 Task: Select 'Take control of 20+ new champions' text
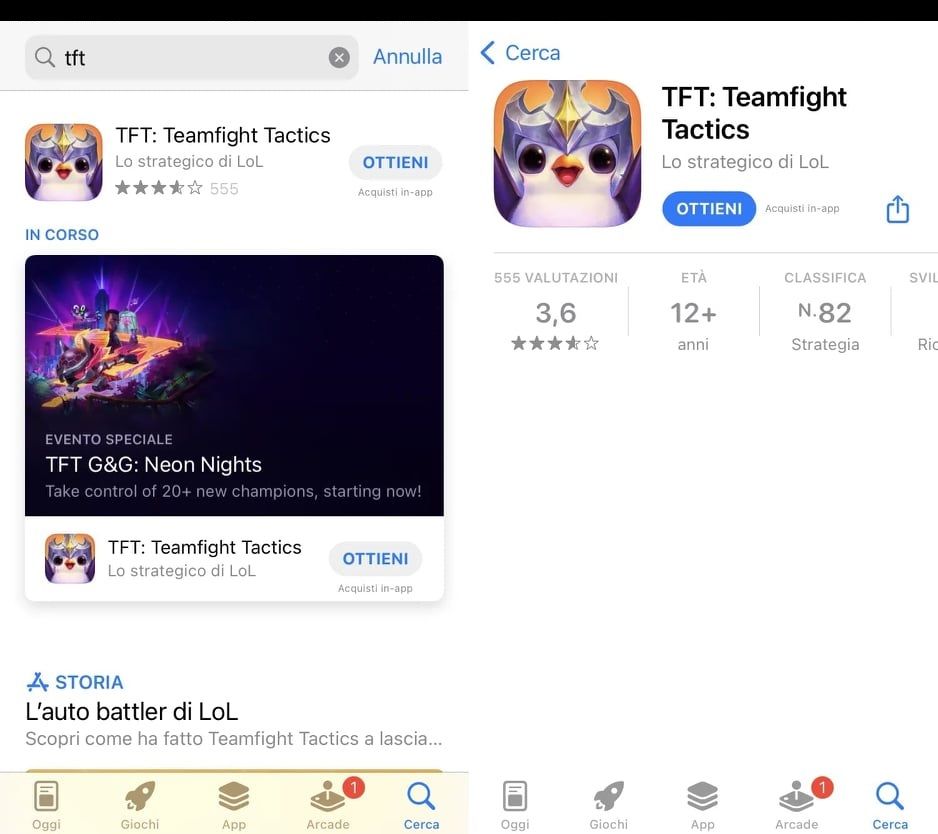233,491
